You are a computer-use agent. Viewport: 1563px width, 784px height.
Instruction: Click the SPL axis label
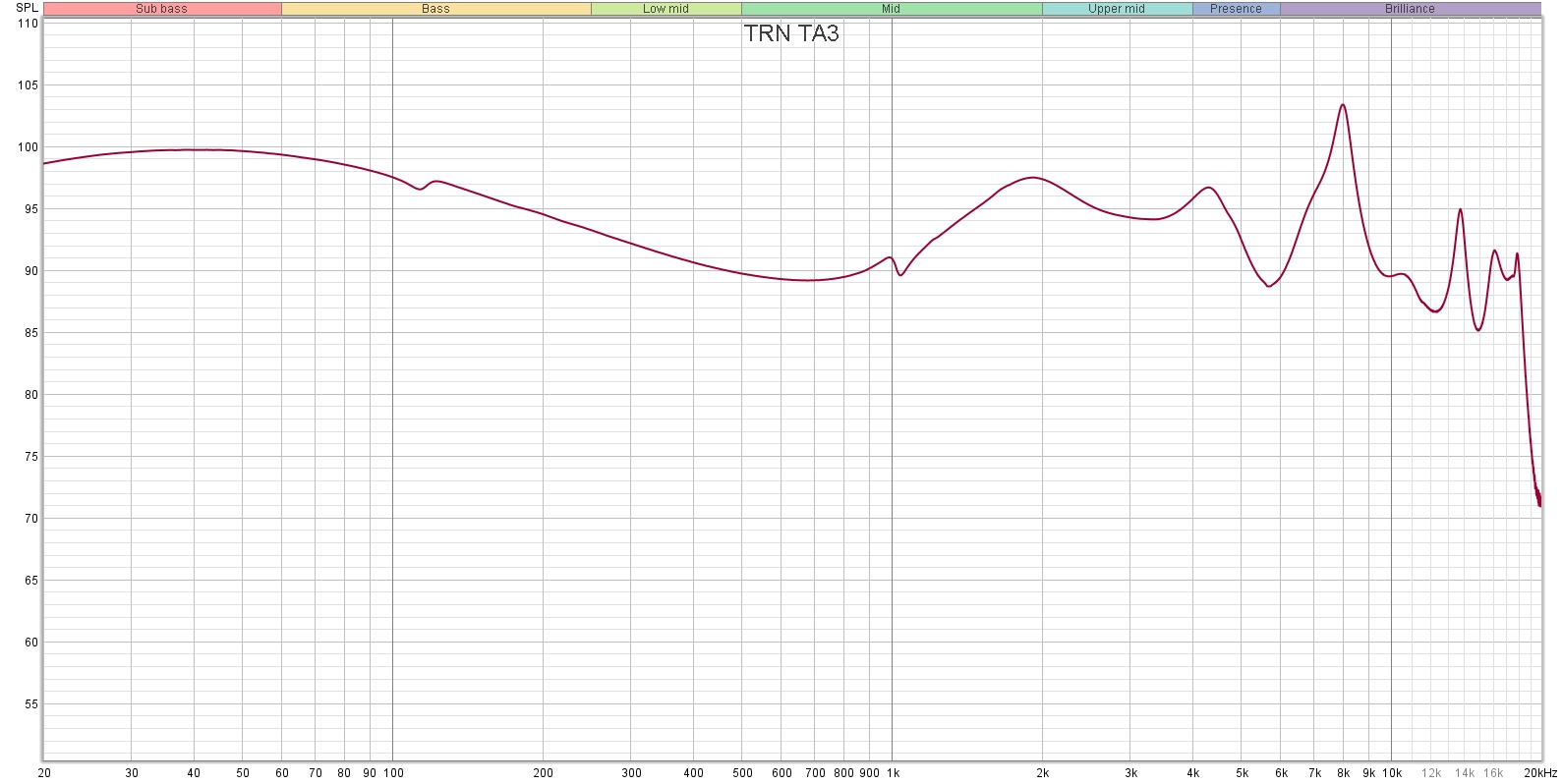pyautogui.click(x=28, y=8)
